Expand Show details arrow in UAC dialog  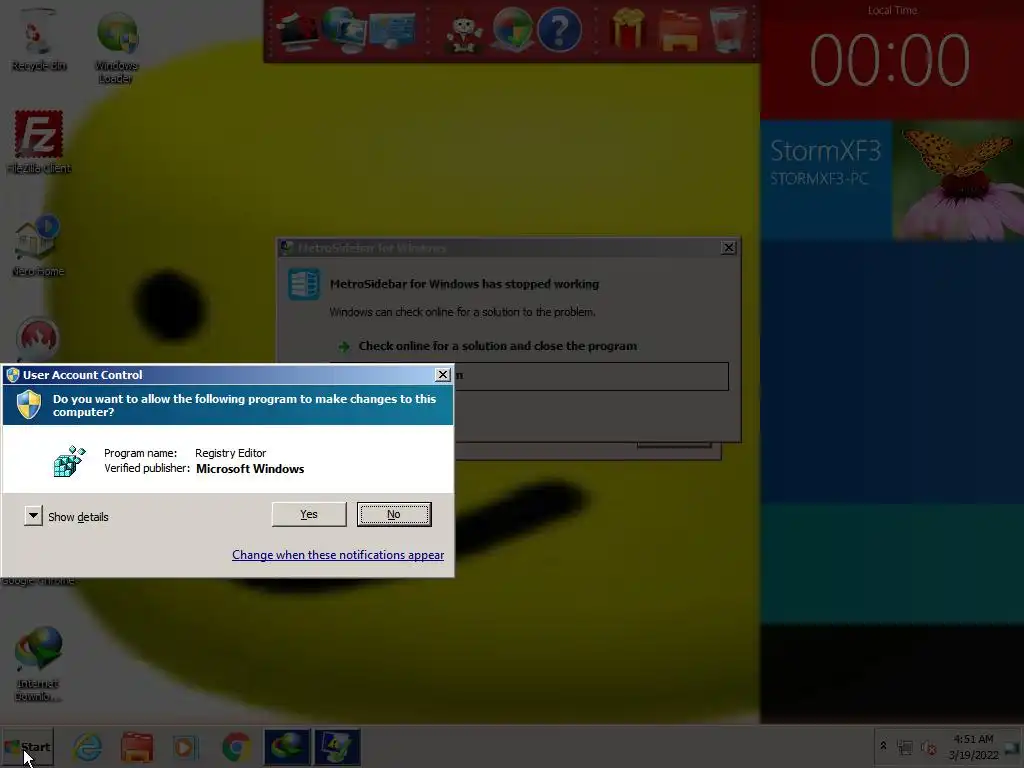click(x=33, y=516)
